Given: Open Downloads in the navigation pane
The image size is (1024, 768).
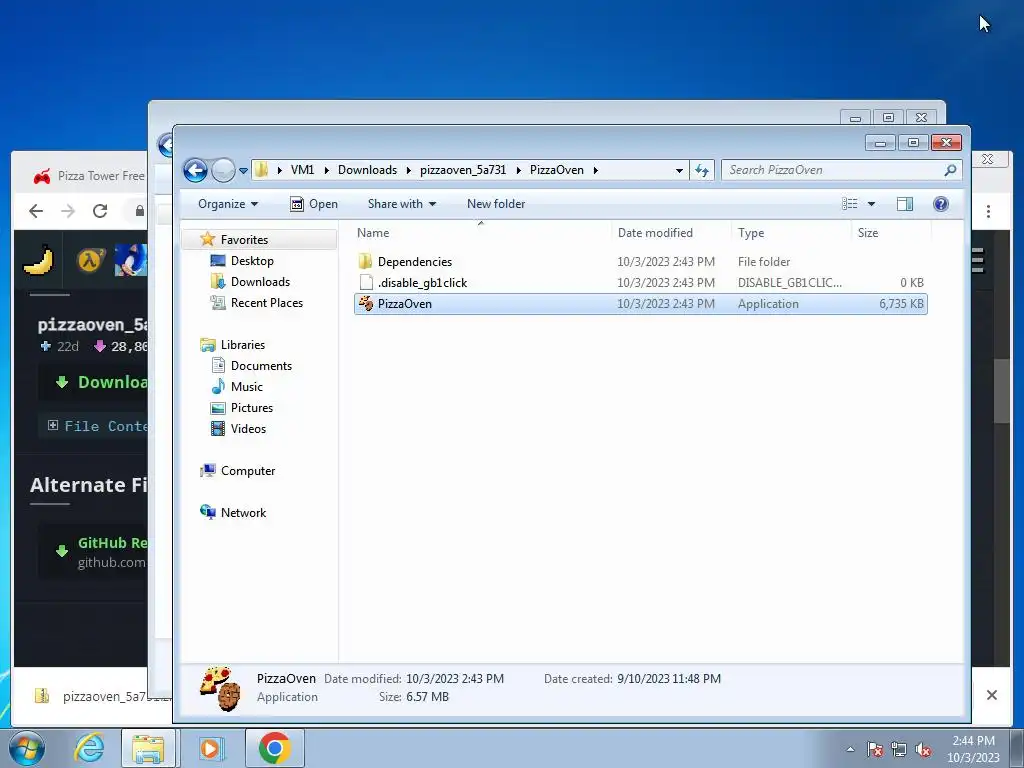Looking at the screenshot, I should tap(259, 281).
